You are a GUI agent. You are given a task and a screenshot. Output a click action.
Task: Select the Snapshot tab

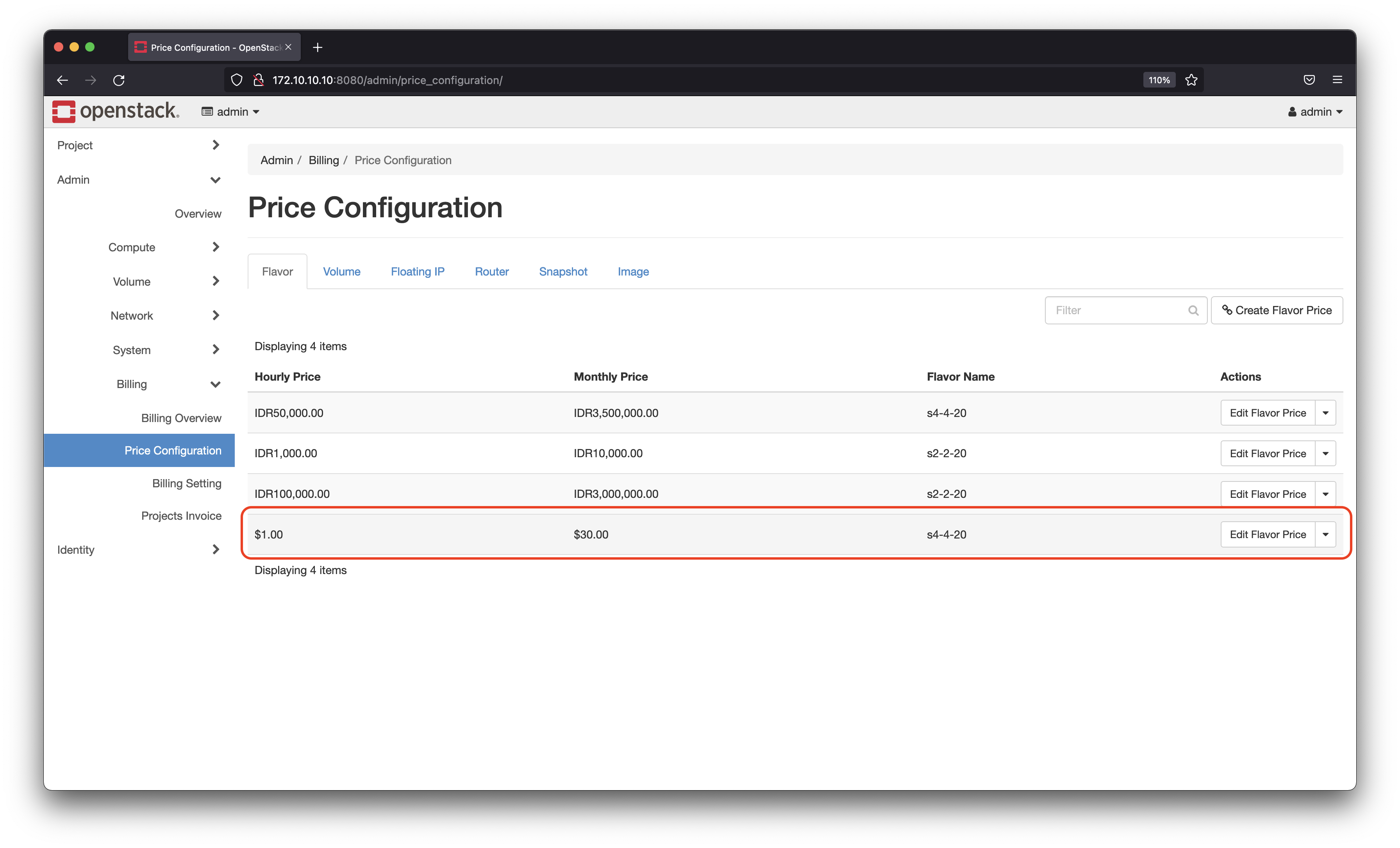point(563,270)
